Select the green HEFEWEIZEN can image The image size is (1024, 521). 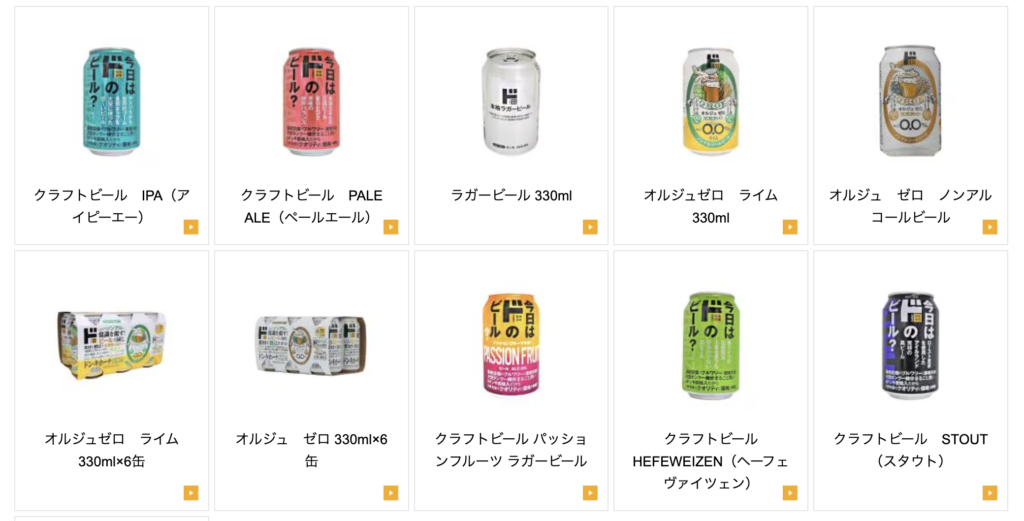click(711, 345)
